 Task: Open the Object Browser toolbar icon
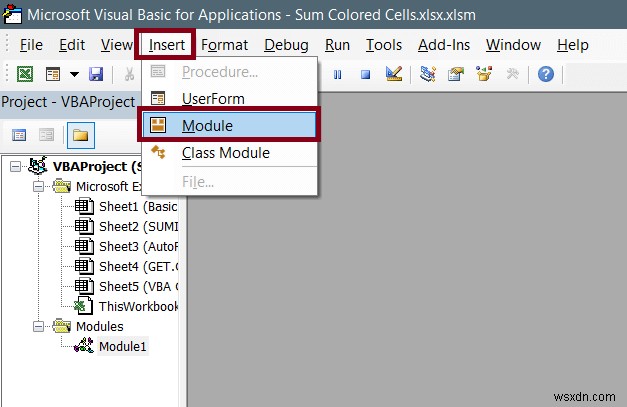pyautogui.click(x=484, y=74)
